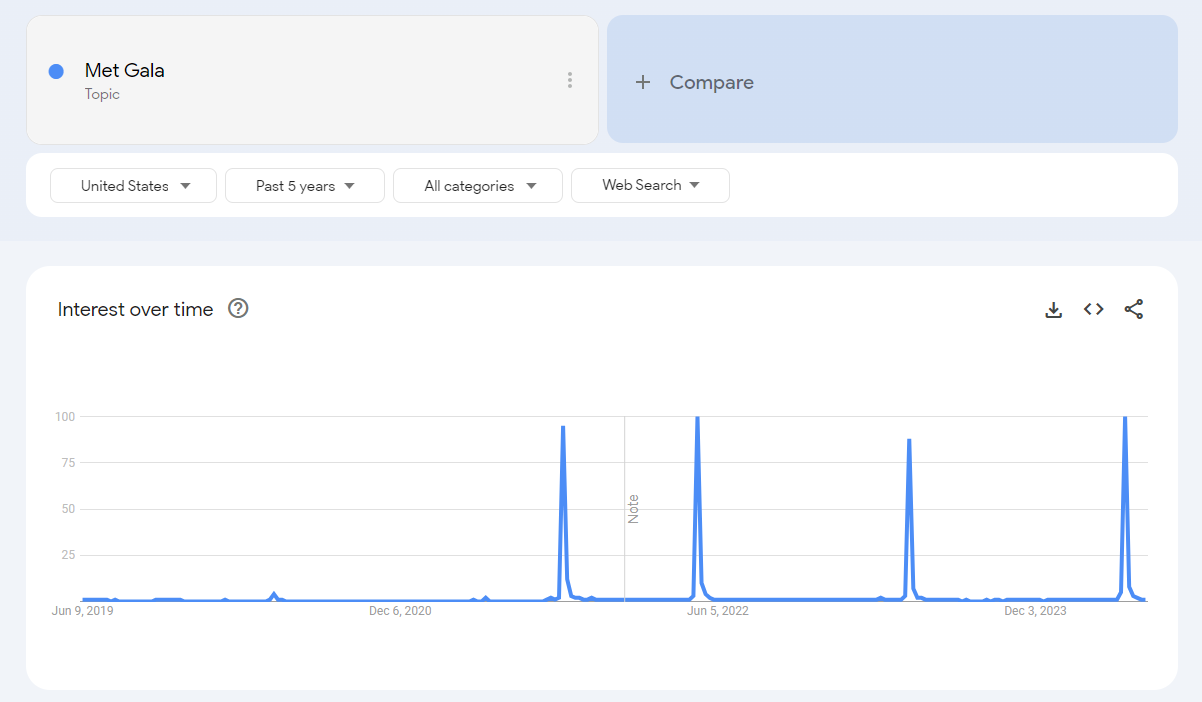Open the United States region dropdown

(x=134, y=186)
